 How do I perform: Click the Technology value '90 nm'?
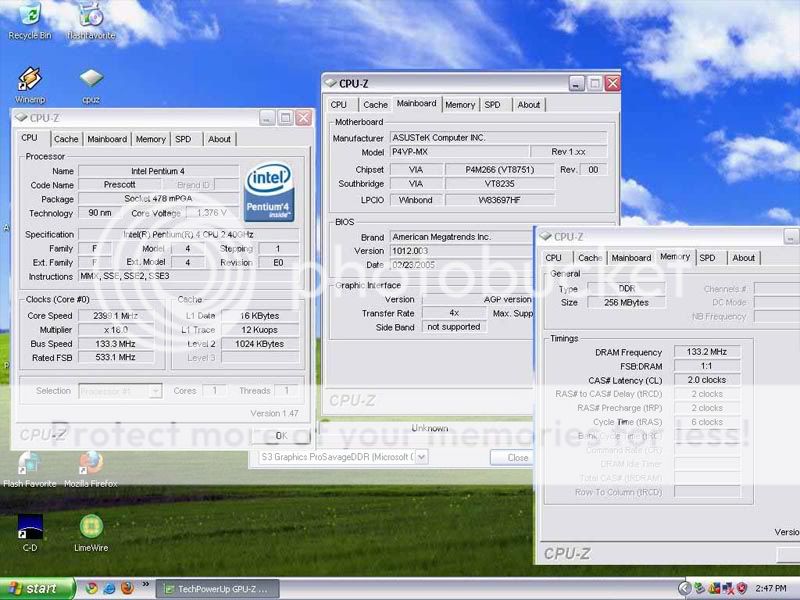99,213
